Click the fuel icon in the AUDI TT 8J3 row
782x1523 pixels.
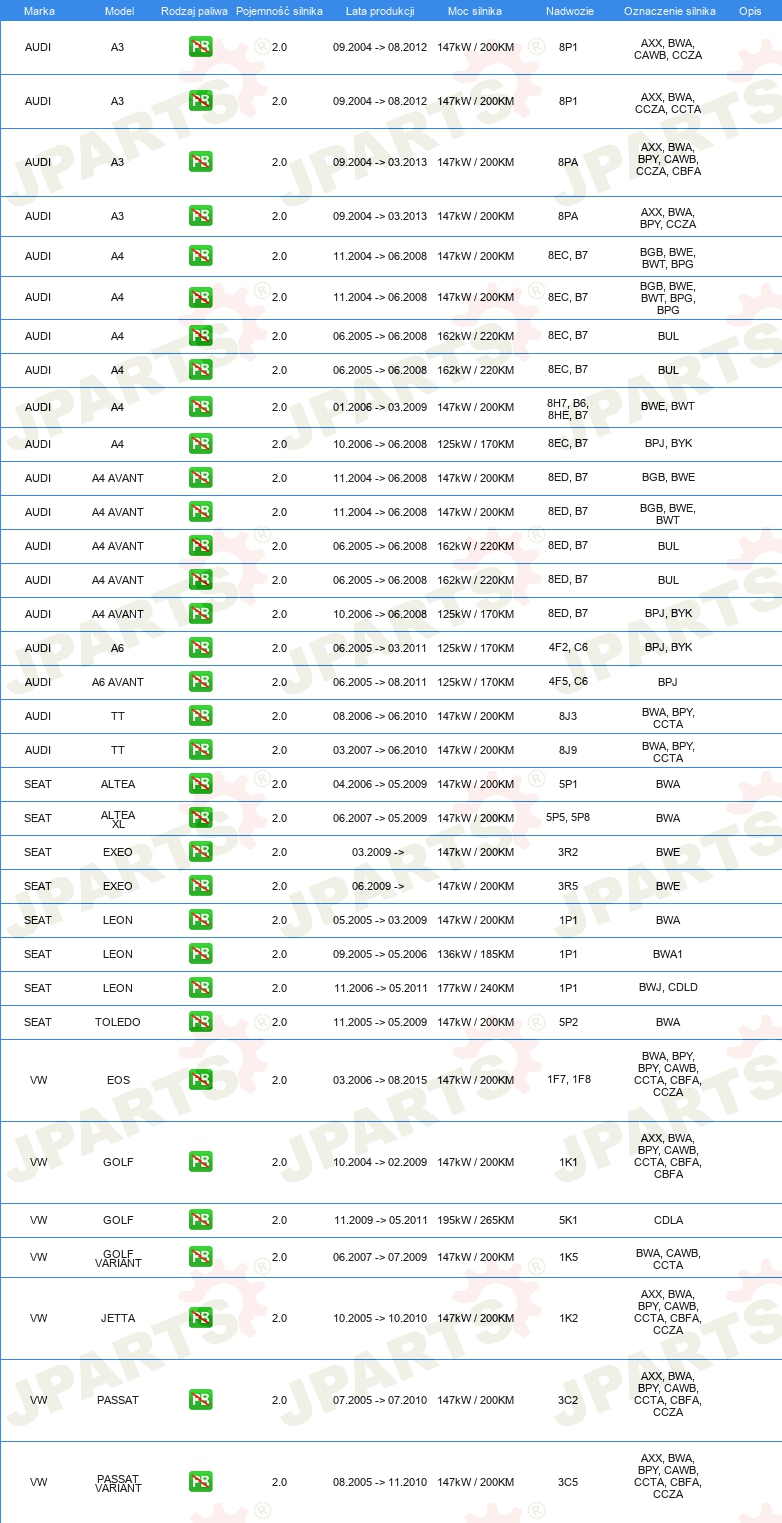tap(200, 716)
